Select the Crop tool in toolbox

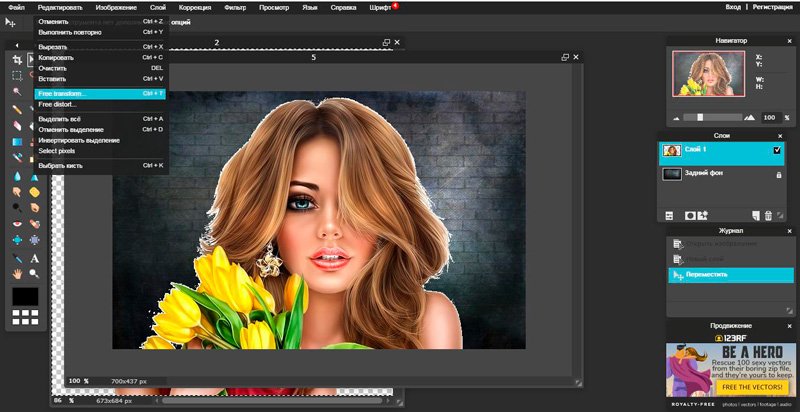[x=17, y=59]
